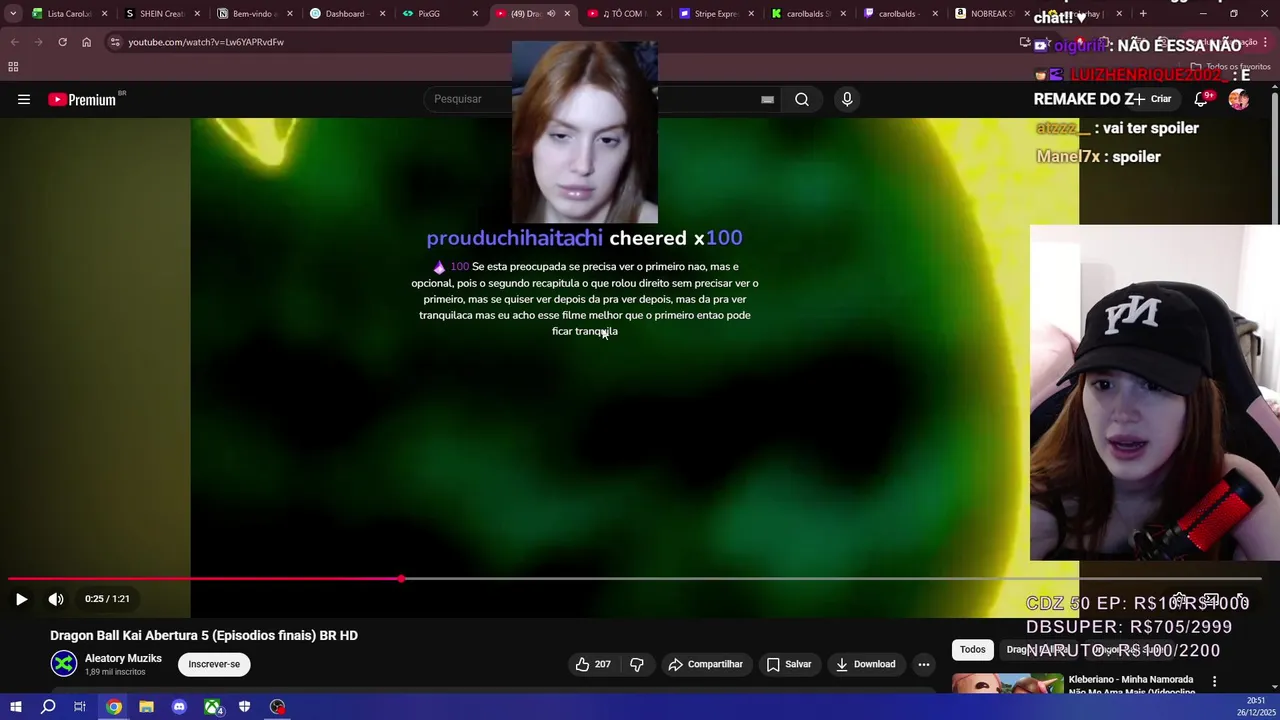Click the YouTube search magnifier button
This screenshot has width=1280, height=720.
point(802,99)
